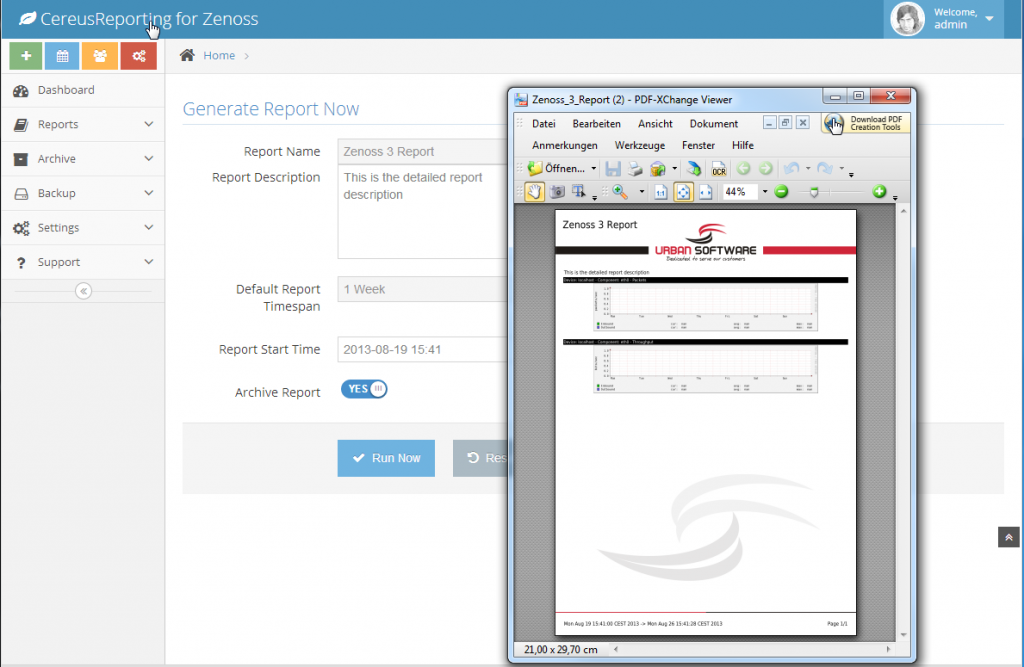Click the Report Description text area
The width and height of the screenshot is (1024, 667).
(423, 212)
